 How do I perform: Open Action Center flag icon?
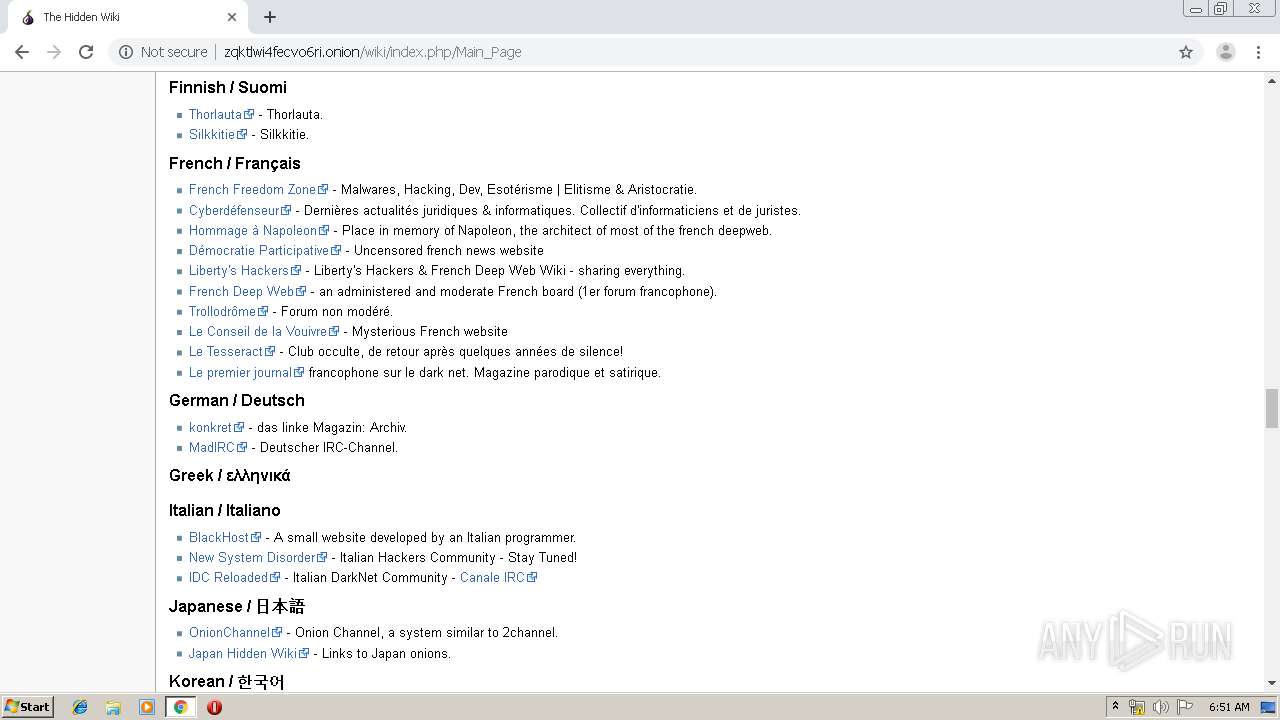pos(1185,707)
